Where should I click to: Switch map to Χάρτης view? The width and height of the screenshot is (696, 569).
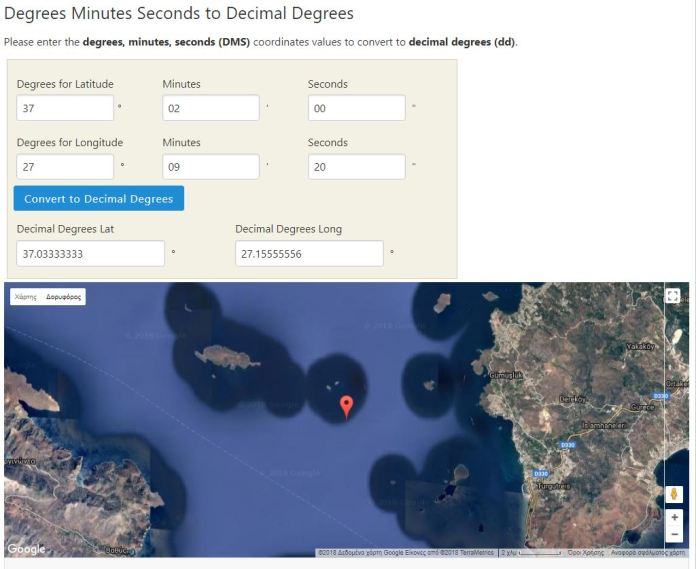click(25, 297)
